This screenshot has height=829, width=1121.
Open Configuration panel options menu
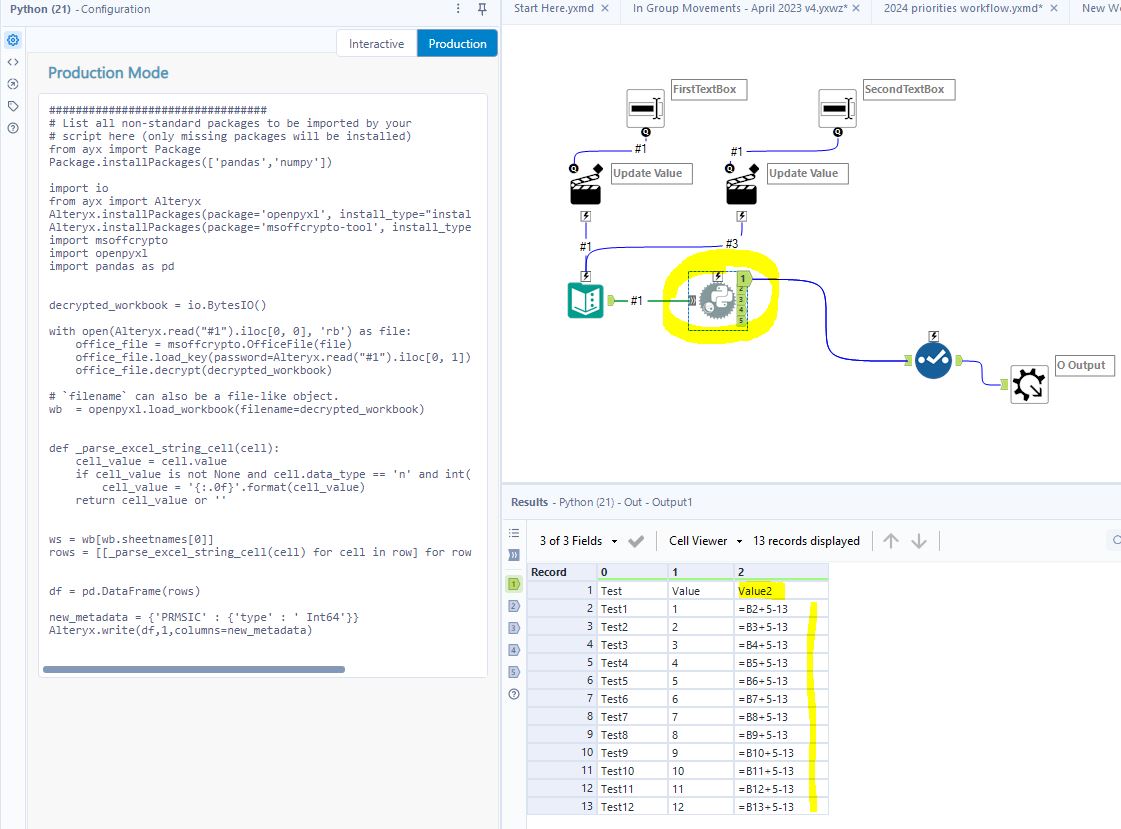(x=458, y=9)
